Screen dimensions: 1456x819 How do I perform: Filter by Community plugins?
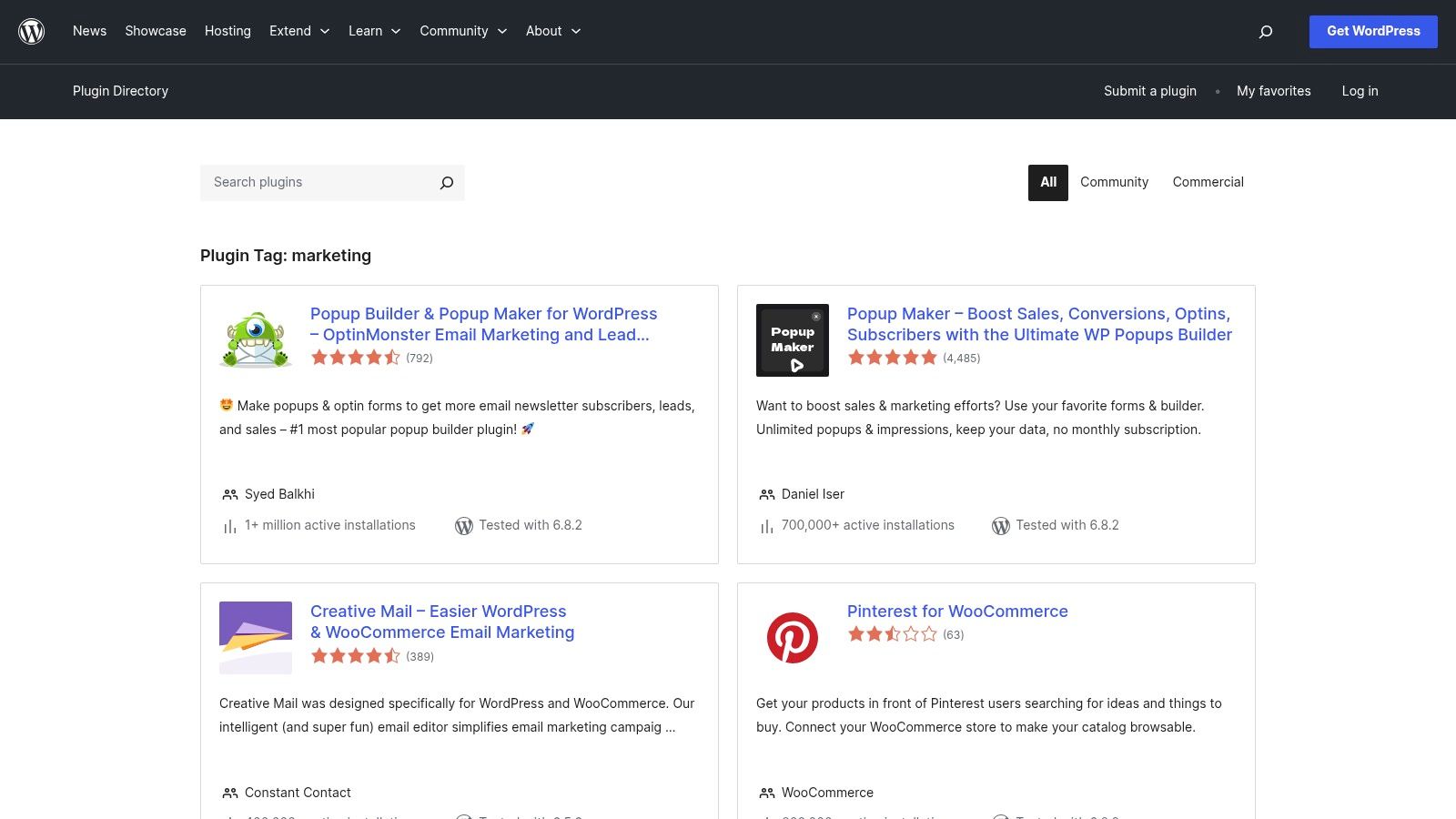pyautogui.click(x=1114, y=183)
